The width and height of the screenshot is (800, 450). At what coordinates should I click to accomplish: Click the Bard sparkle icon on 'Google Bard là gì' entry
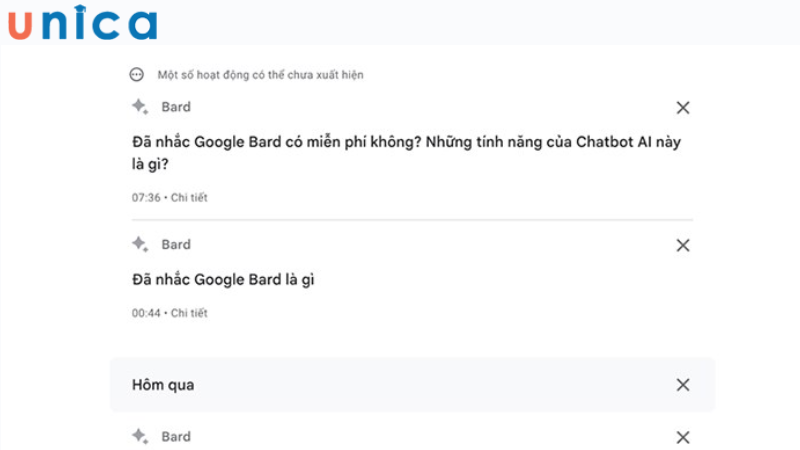(139, 244)
